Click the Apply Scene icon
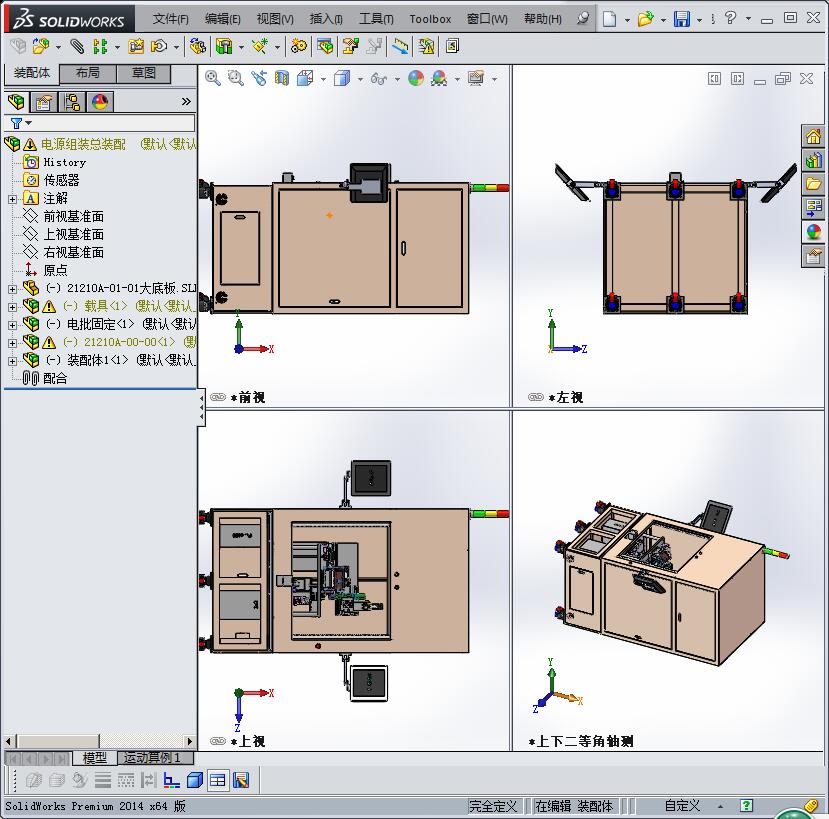This screenshot has height=819, width=829. (x=439, y=78)
